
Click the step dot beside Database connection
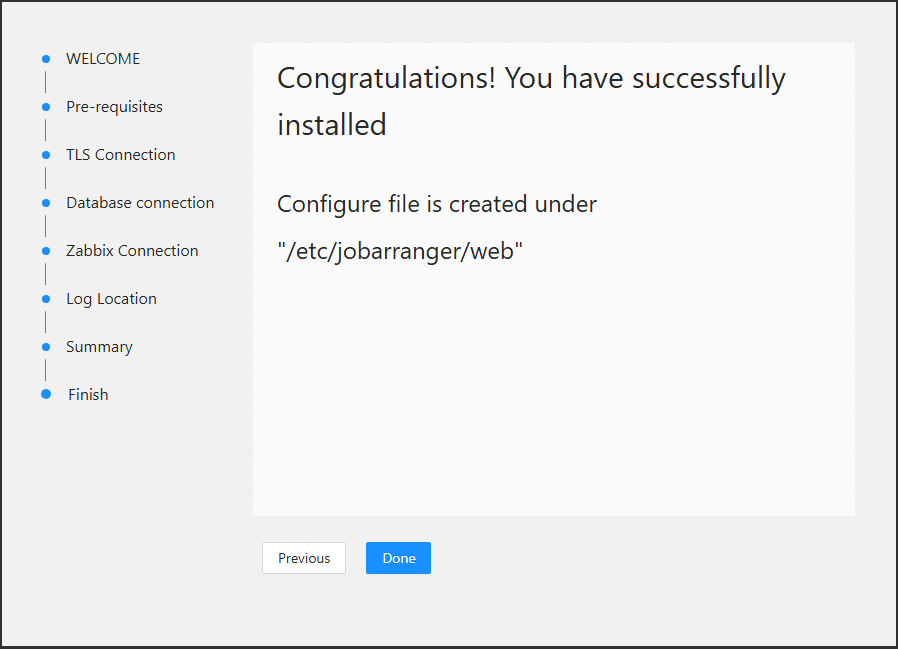(x=46, y=203)
